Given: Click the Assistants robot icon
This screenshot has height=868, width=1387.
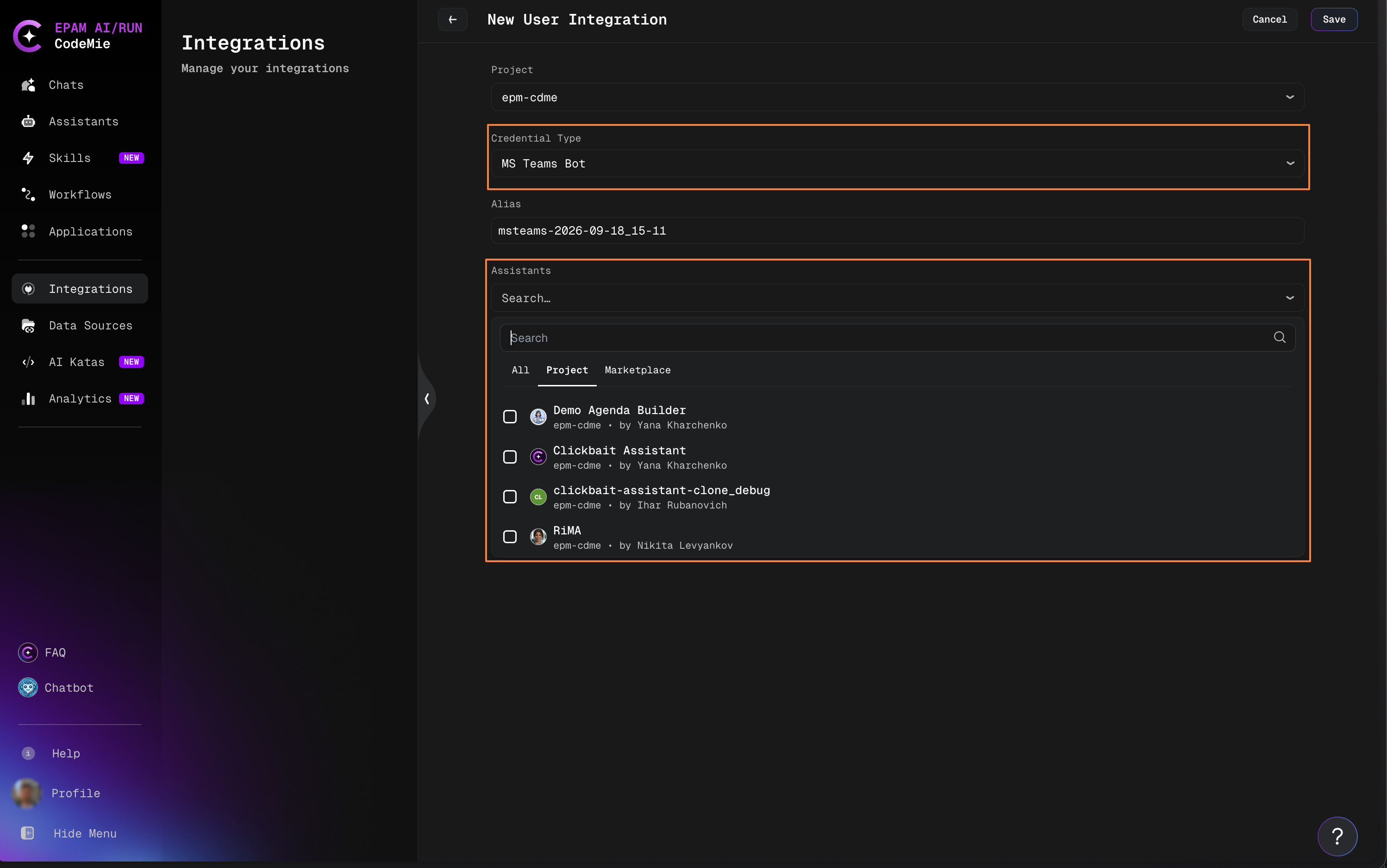Looking at the screenshot, I should [x=28, y=121].
